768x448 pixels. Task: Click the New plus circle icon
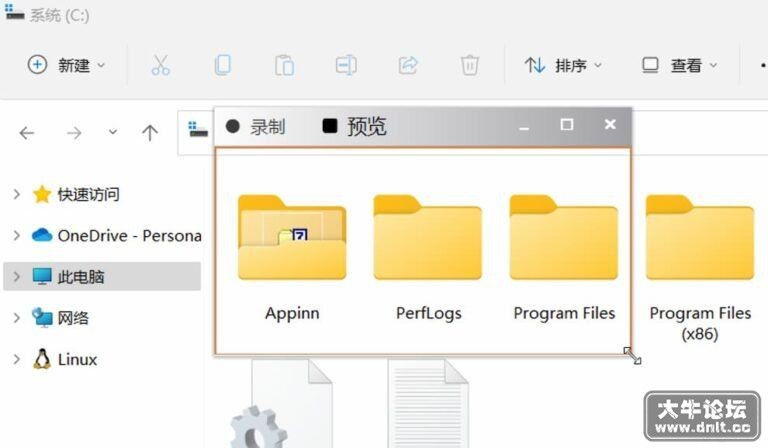click(x=37, y=65)
